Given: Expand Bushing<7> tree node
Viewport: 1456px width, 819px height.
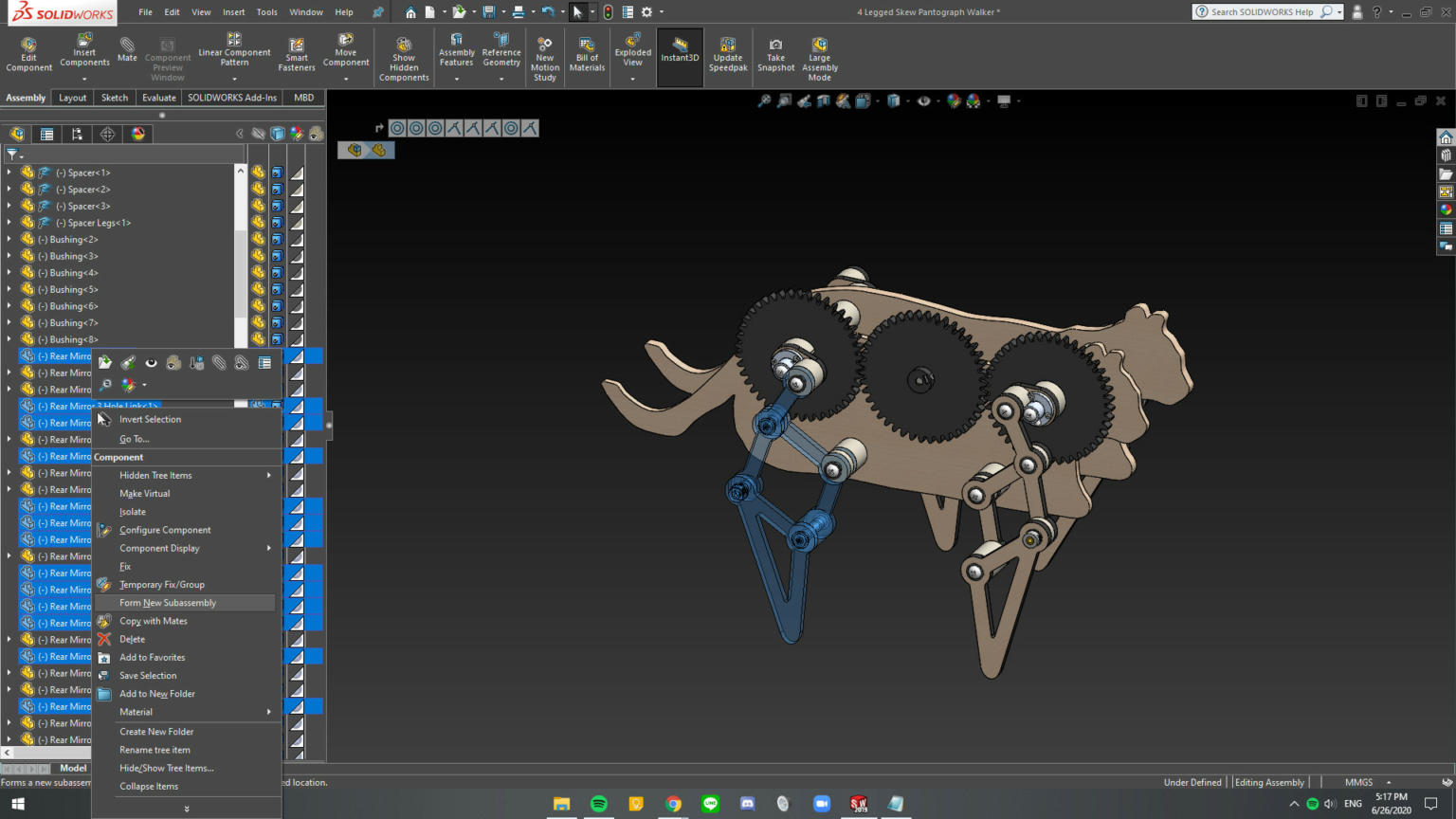Looking at the screenshot, I should [x=9, y=322].
